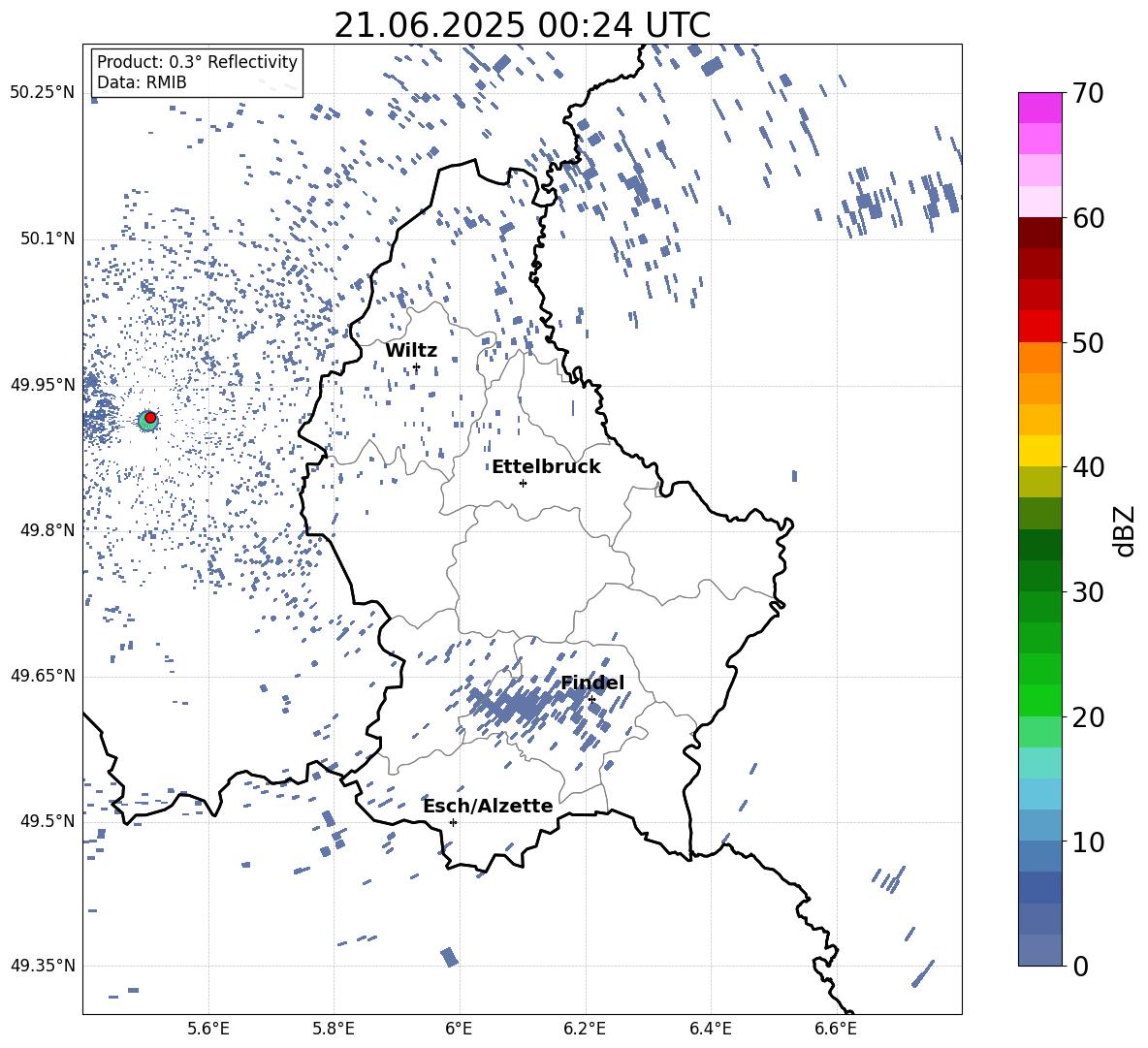Click the colorbar tick value 50
This screenshot has height=1048, width=1148.
click(1088, 342)
